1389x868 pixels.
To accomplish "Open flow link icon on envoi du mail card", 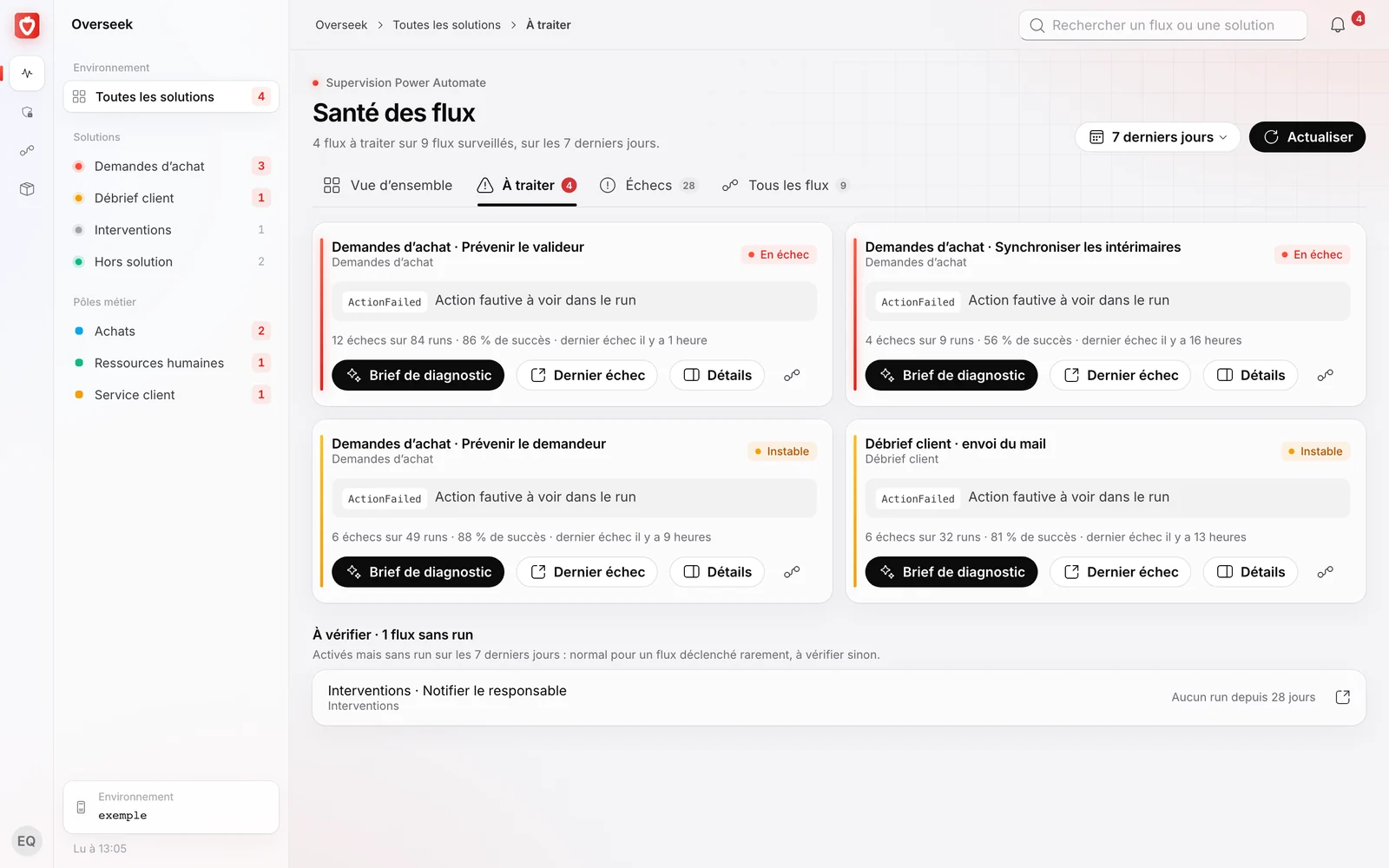I will click(x=1325, y=572).
